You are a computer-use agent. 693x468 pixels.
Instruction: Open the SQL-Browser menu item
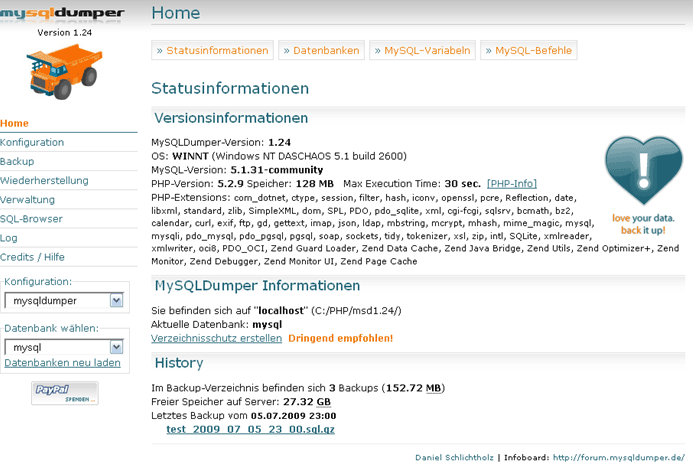[31, 219]
